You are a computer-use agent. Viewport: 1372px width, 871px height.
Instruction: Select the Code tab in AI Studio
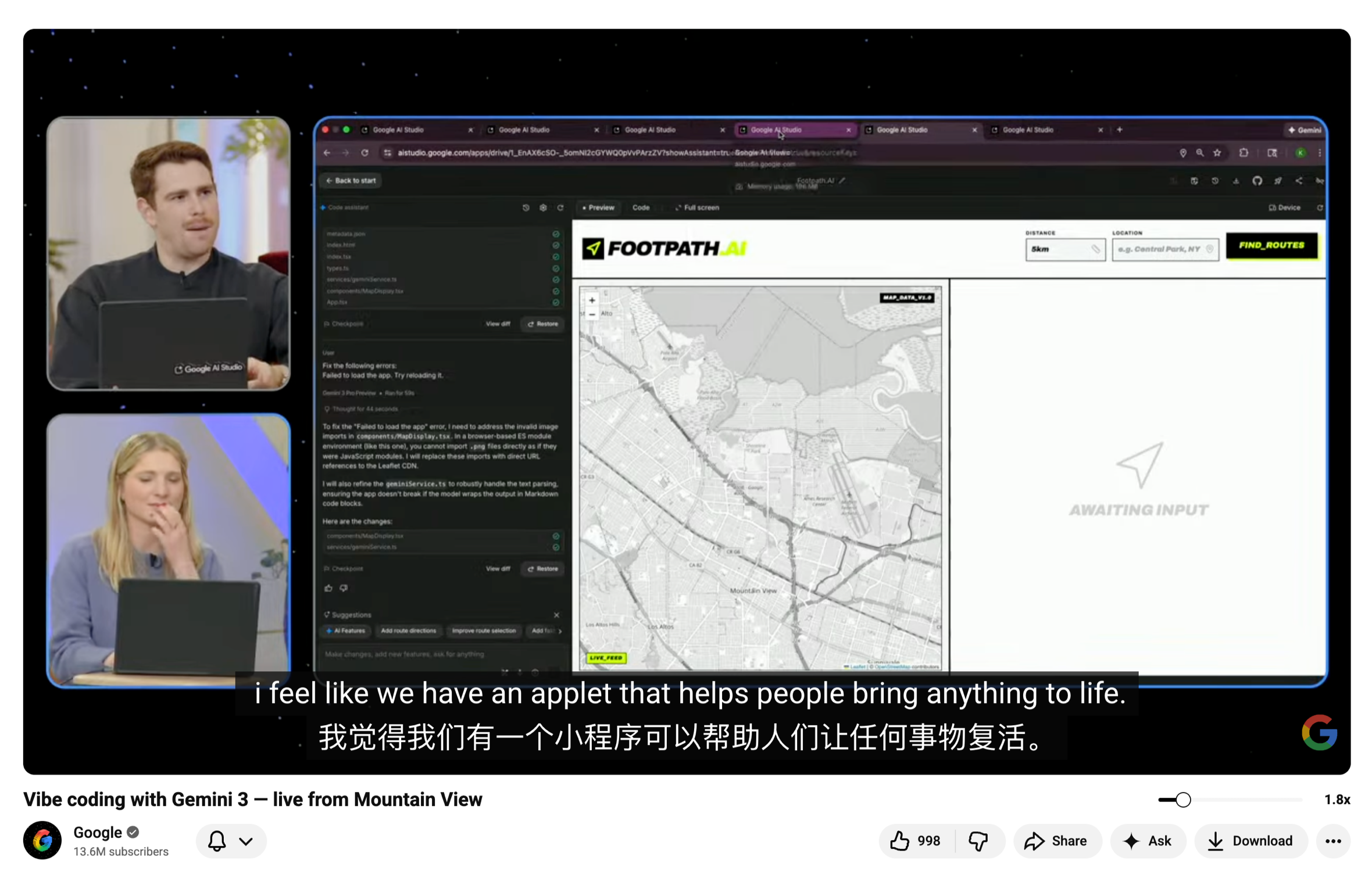tap(640, 207)
